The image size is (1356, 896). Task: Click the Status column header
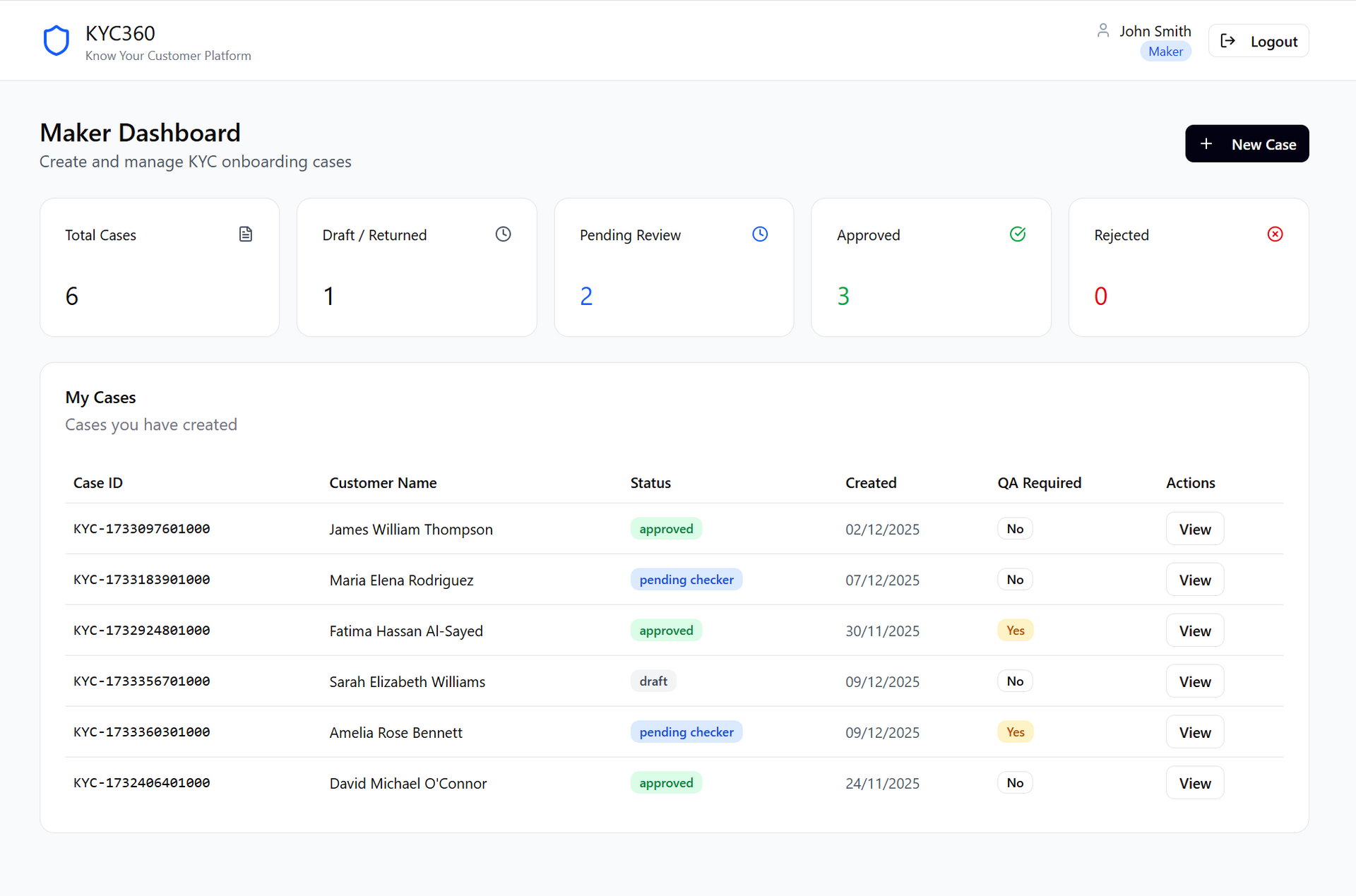650,483
